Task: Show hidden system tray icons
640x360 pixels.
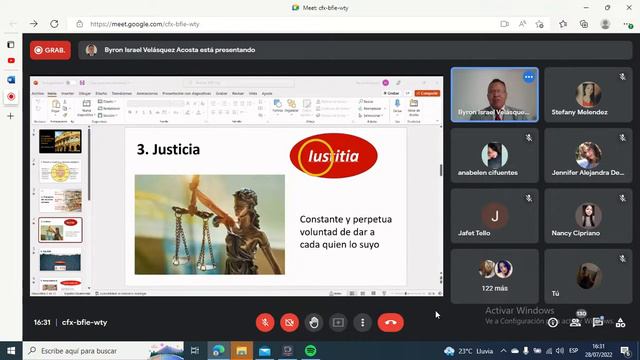Action: (503, 351)
